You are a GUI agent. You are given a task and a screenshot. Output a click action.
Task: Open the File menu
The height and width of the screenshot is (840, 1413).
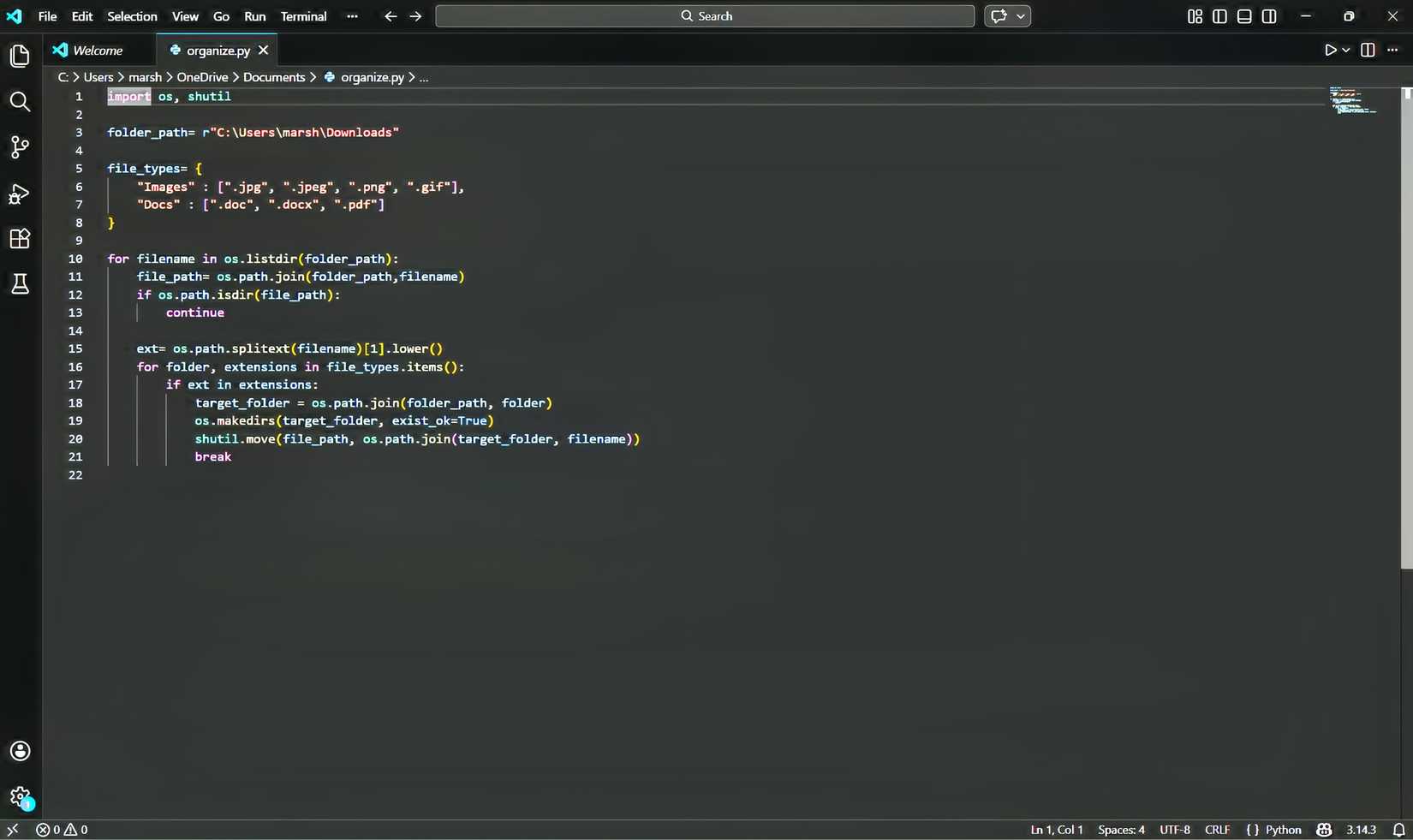tap(48, 16)
